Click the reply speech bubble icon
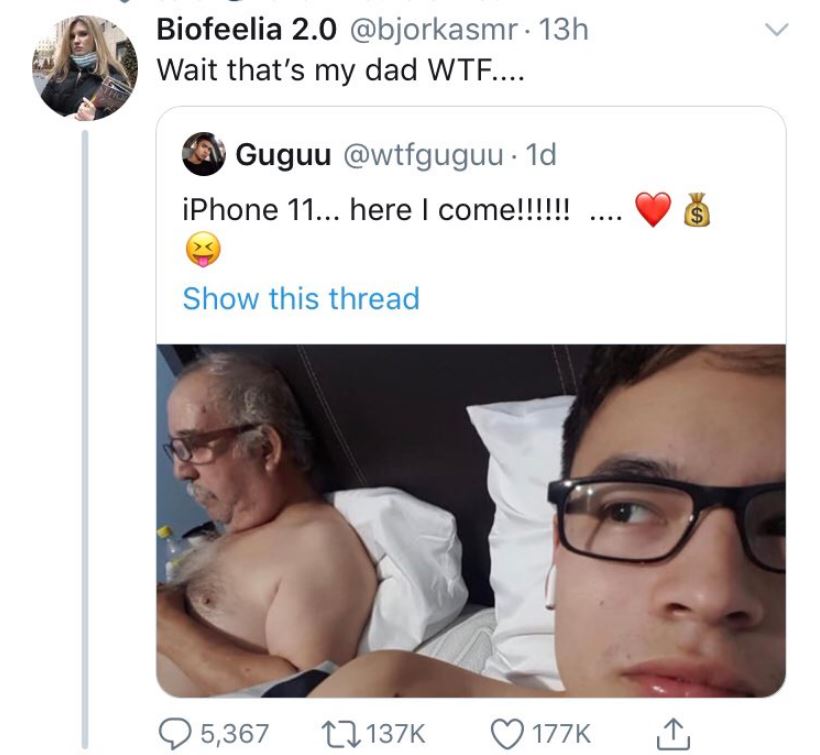820x755 pixels. click(x=177, y=731)
